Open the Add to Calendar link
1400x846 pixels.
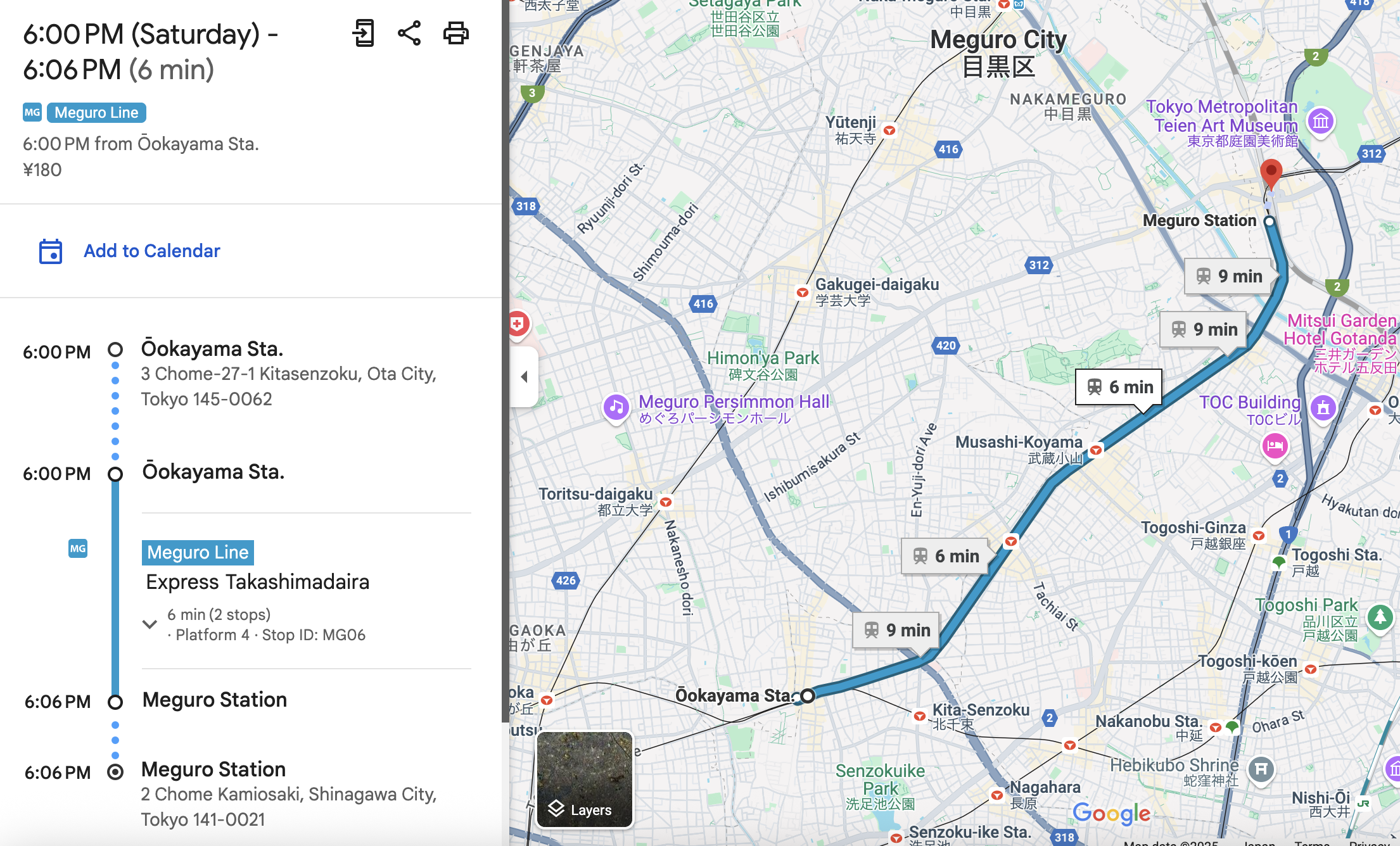(x=152, y=251)
